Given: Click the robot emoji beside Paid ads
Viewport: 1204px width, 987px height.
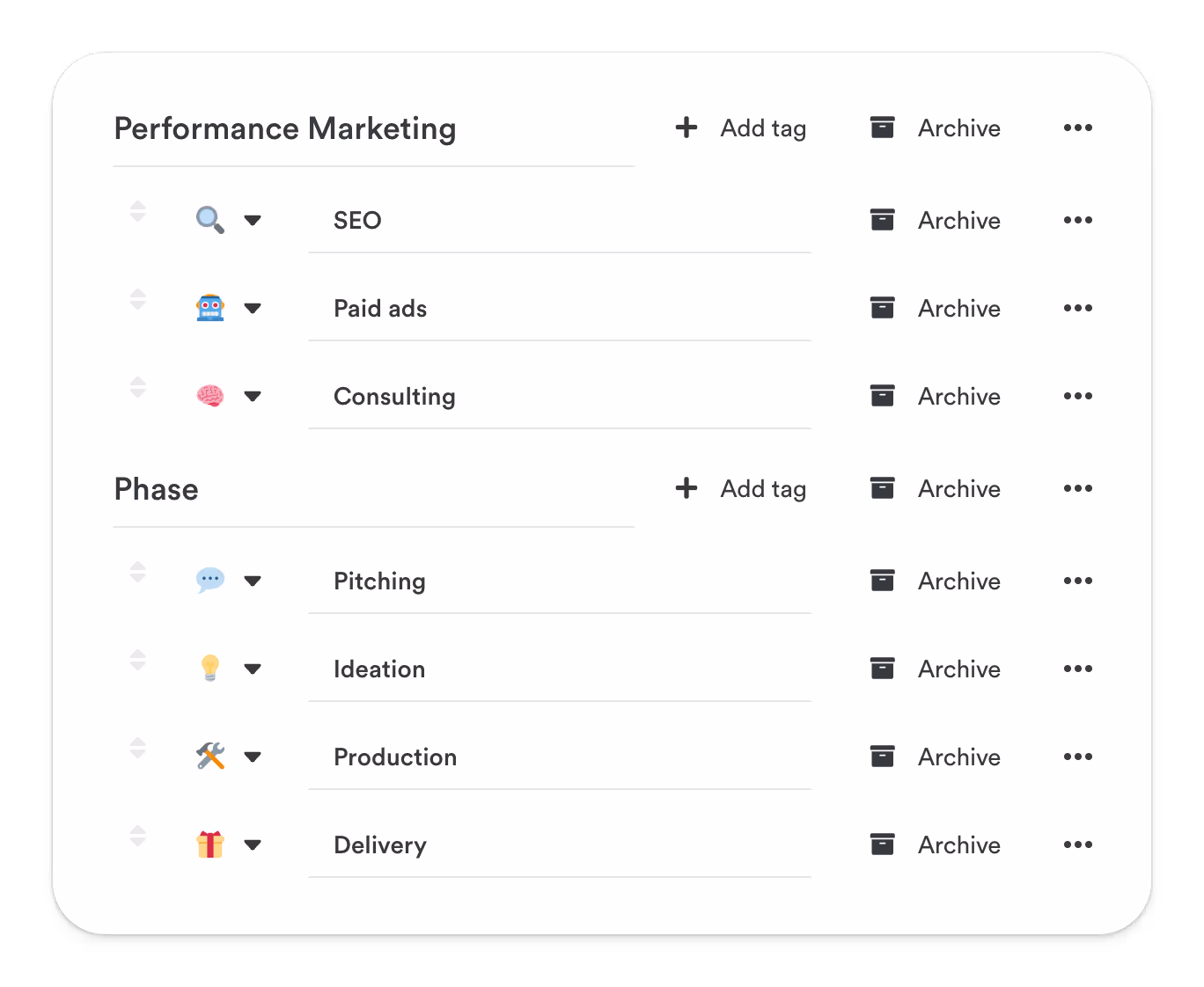Looking at the screenshot, I should (209, 308).
